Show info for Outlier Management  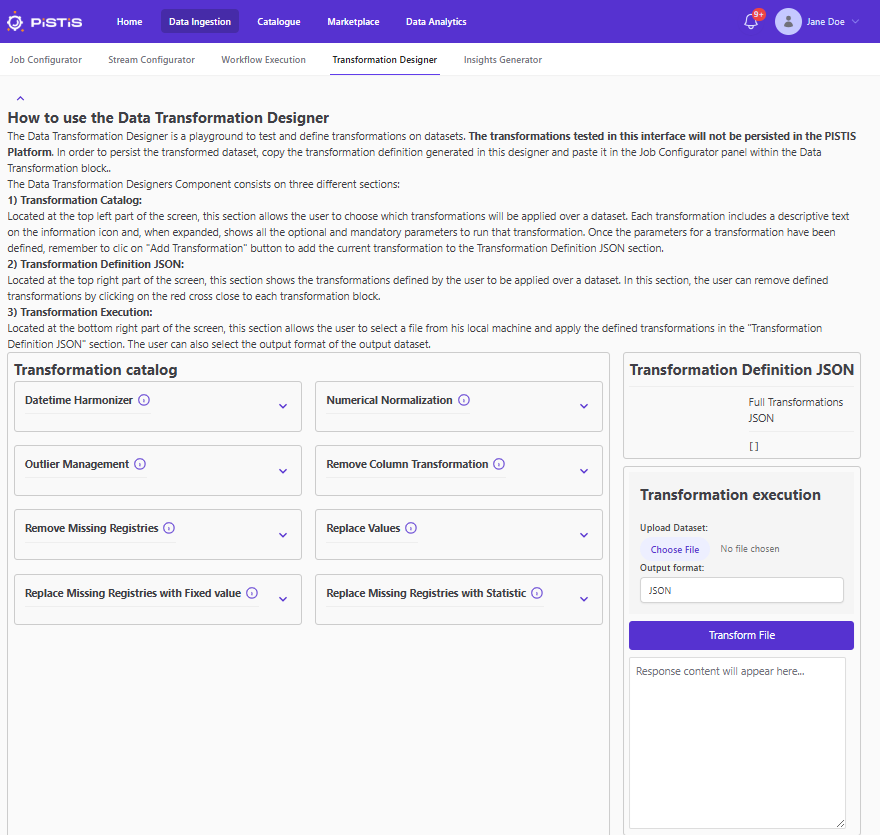coord(140,464)
